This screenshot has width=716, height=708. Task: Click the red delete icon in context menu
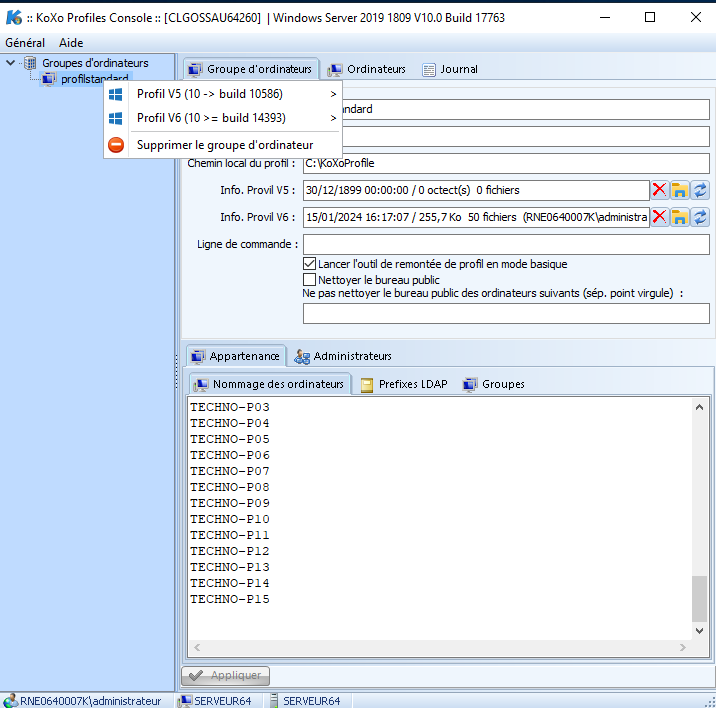pyautogui.click(x=116, y=145)
